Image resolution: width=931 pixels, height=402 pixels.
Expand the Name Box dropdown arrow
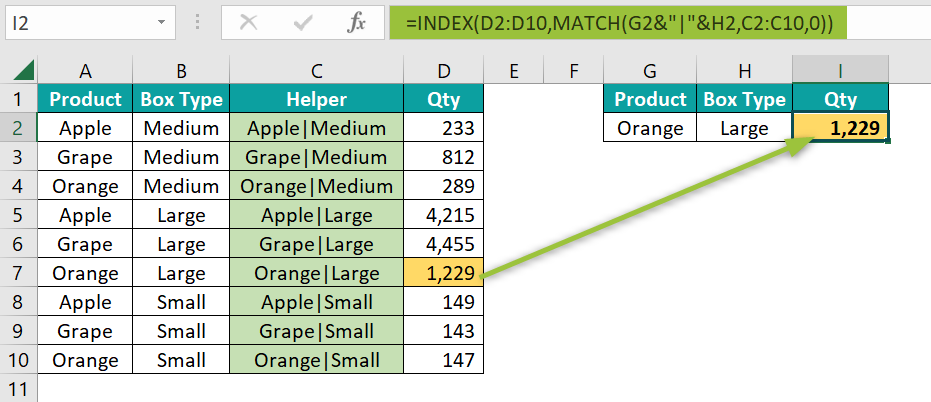161,23
